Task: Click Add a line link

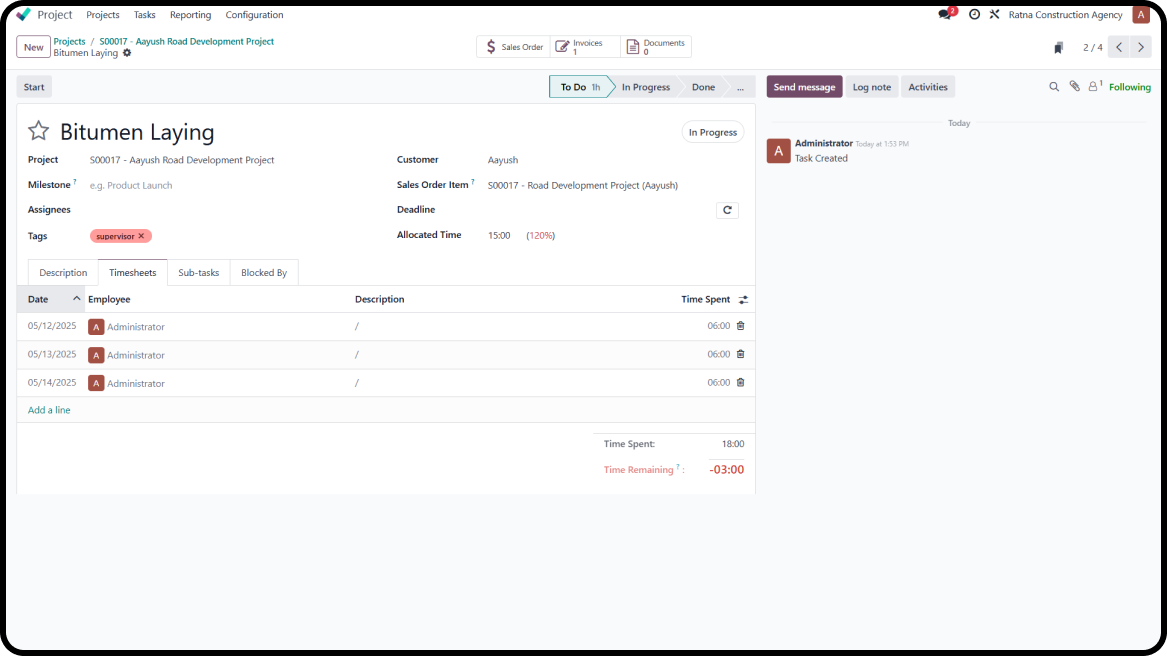Action: tap(49, 410)
